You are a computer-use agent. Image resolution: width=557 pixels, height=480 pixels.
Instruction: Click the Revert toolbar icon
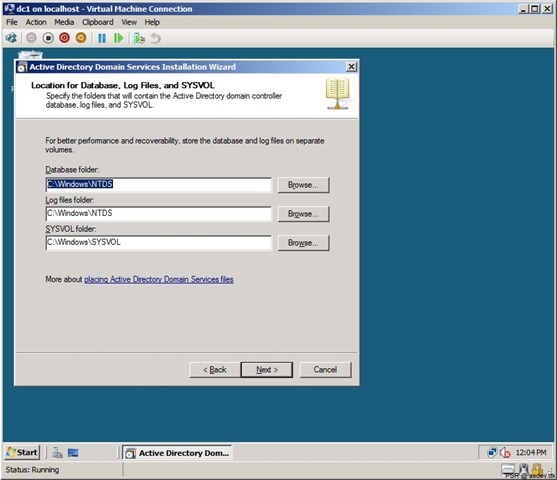click(x=156, y=38)
